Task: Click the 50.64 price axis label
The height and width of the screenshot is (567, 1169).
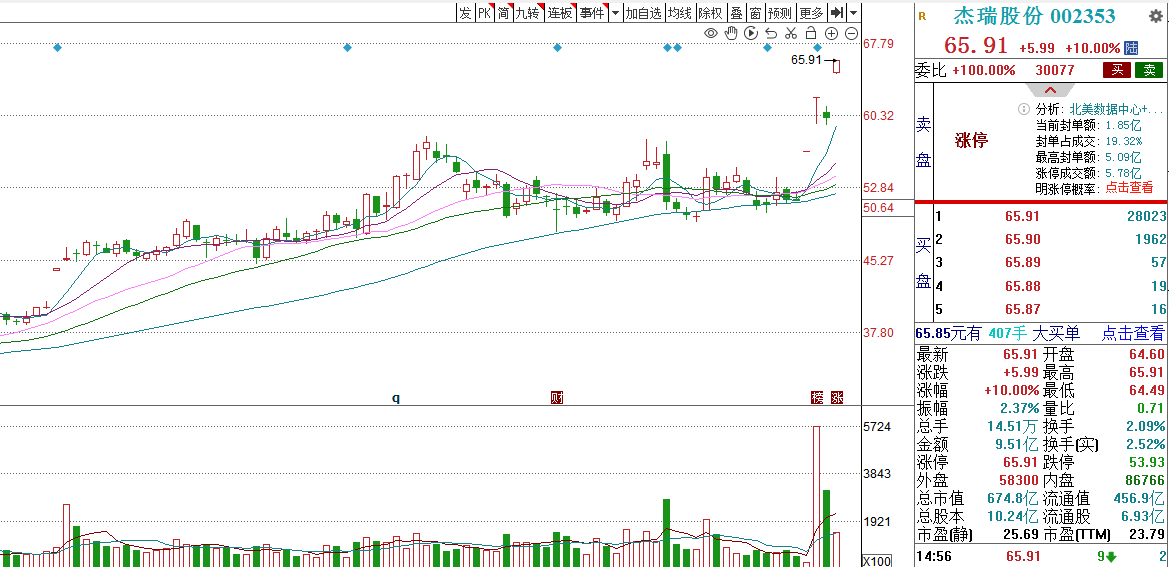Action: (878, 208)
